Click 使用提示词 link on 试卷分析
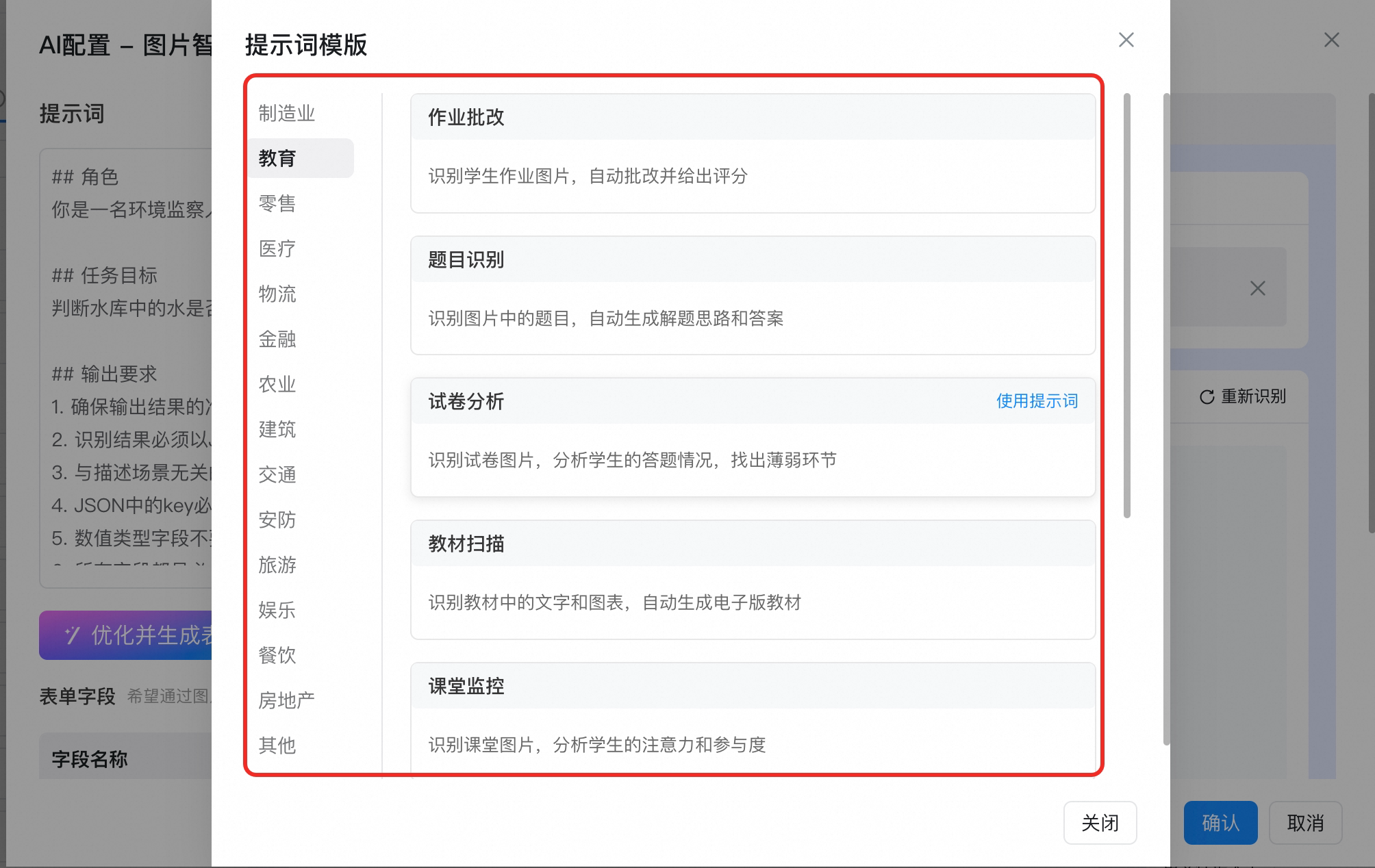The height and width of the screenshot is (868, 1375). point(1037,401)
